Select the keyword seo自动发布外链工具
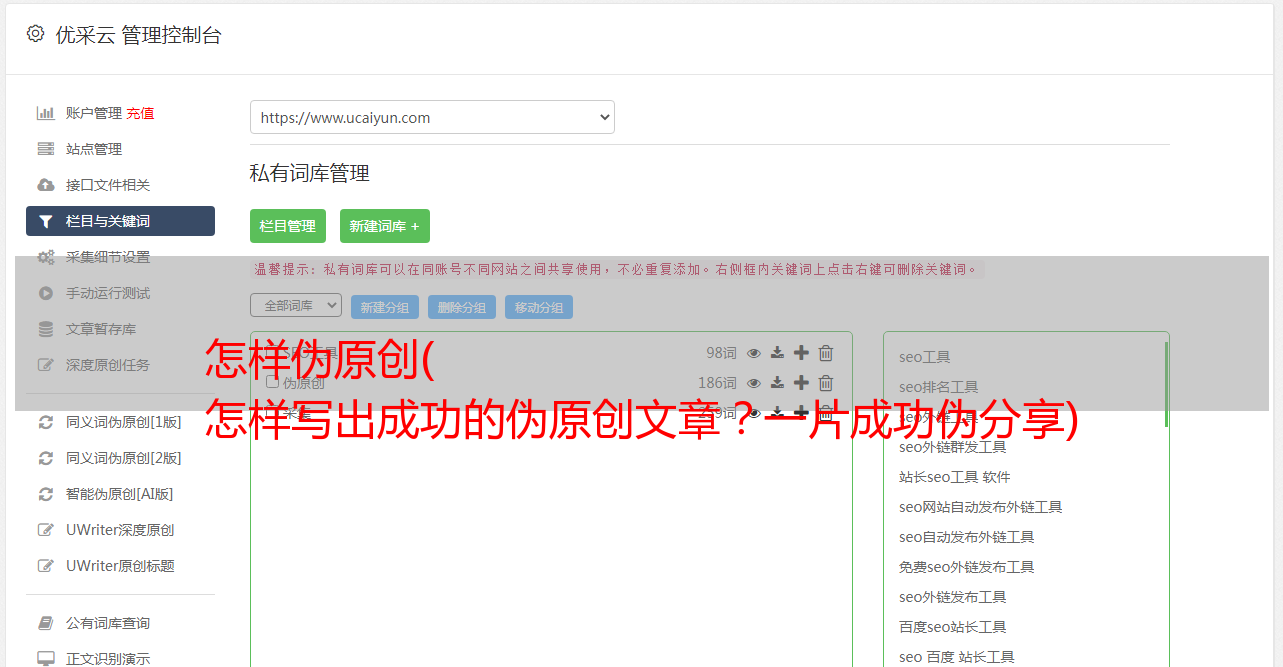Screen dimensions: 1283x667 pos(967,537)
